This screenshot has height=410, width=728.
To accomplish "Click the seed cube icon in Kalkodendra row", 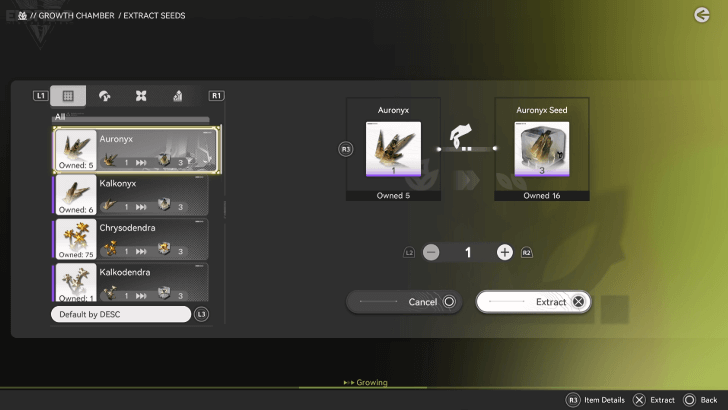I will point(163,293).
